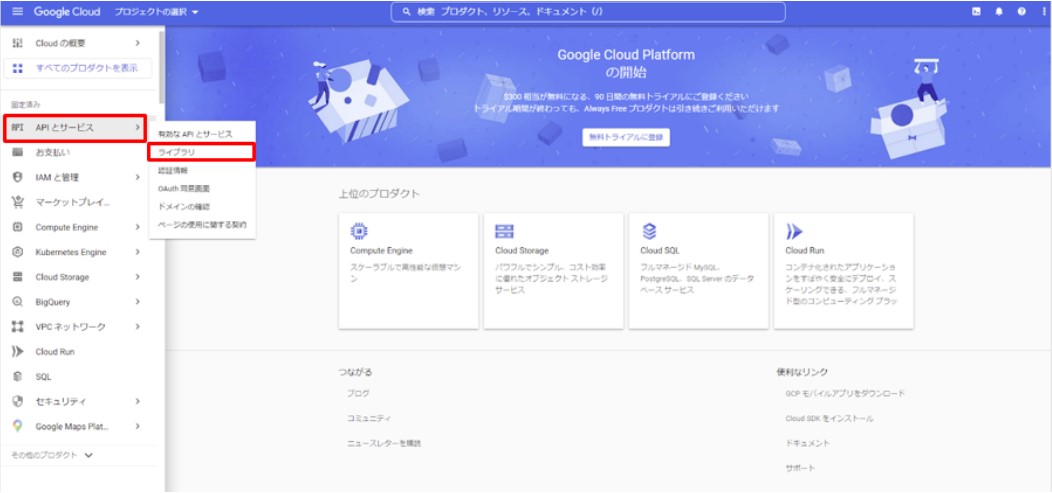Click the Cloud Storage sidebar icon
The height and width of the screenshot is (493, 1052).
click(x=18, y=277)
